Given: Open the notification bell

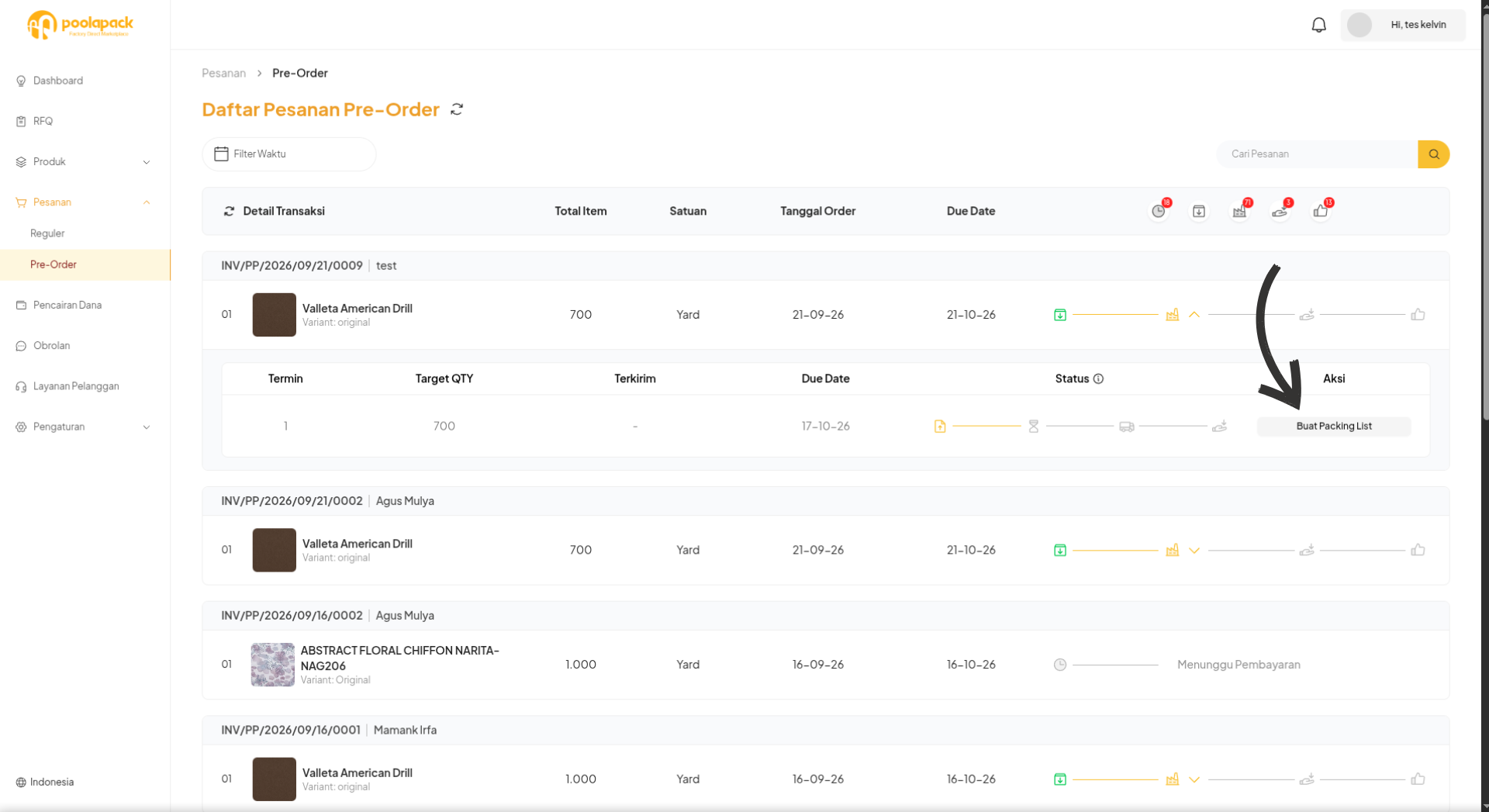Looking at the screenshot, I should click(1318, 25).
